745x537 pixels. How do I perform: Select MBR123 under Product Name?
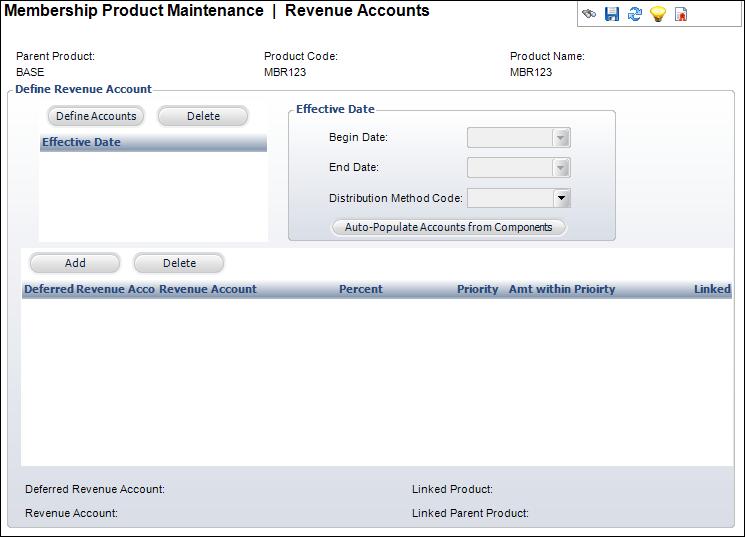tap(531, 72)
